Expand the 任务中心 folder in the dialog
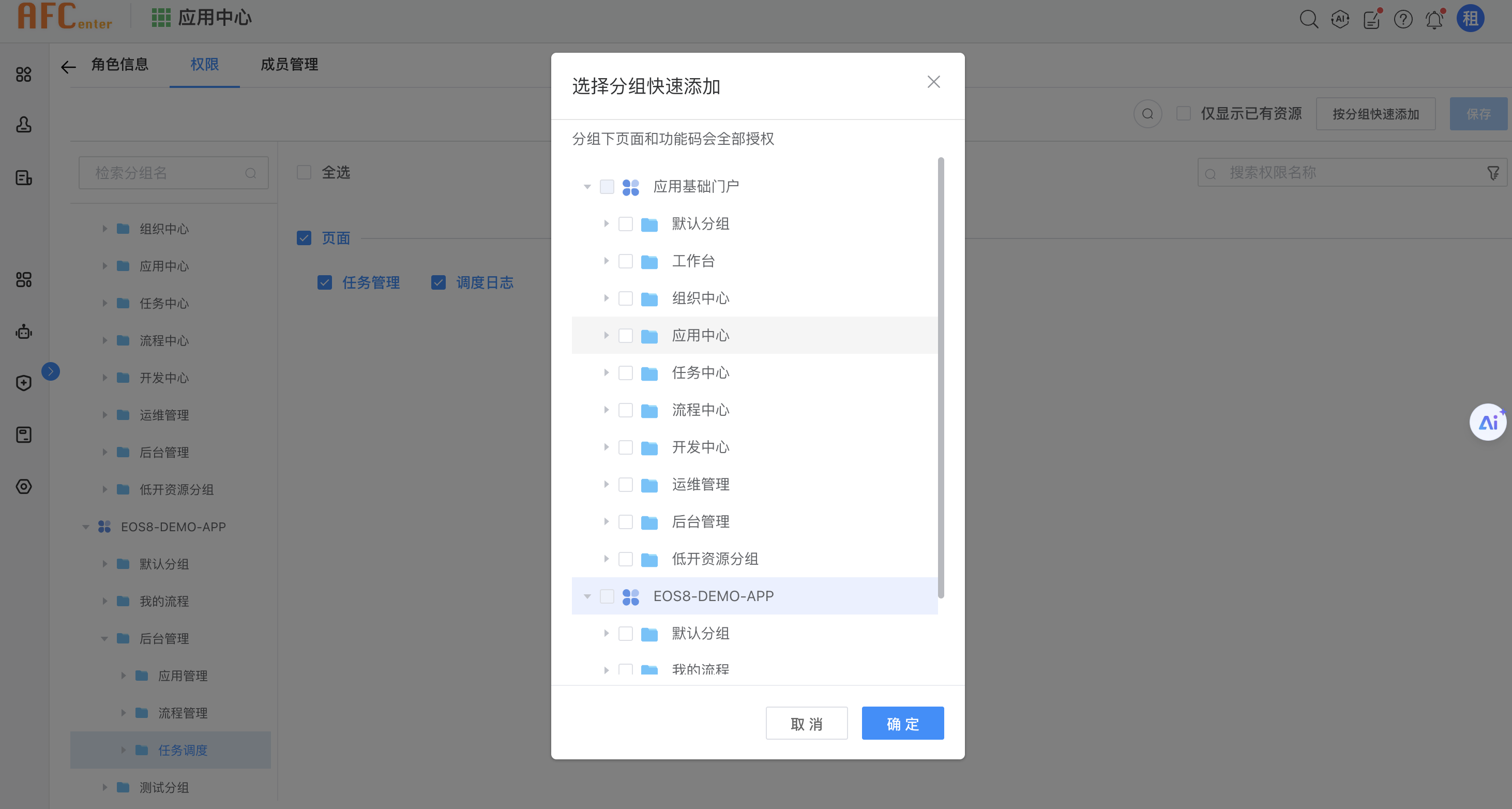 tap(607, 373)
